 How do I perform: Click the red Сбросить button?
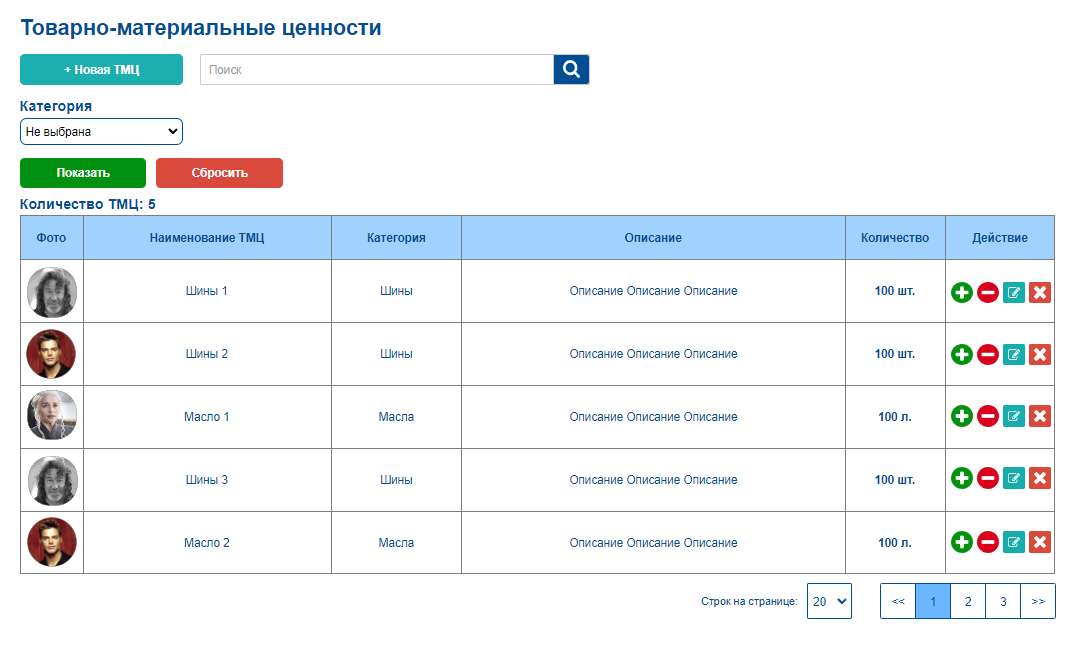220,173
